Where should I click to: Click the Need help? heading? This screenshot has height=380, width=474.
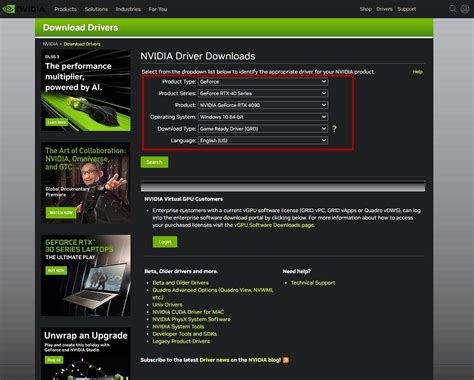pos(296,271)
